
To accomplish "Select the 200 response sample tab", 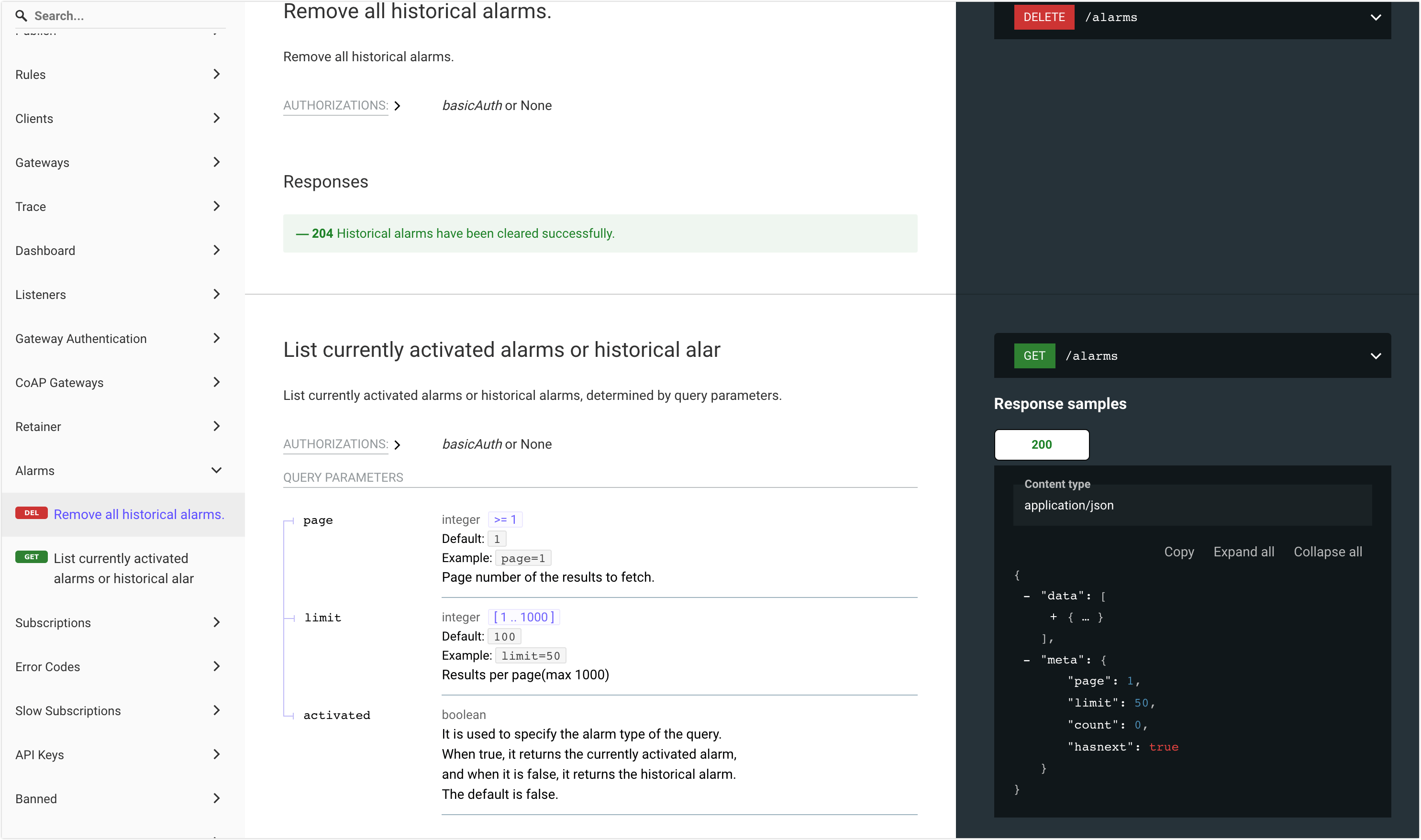I will [x=1041, y=444].
